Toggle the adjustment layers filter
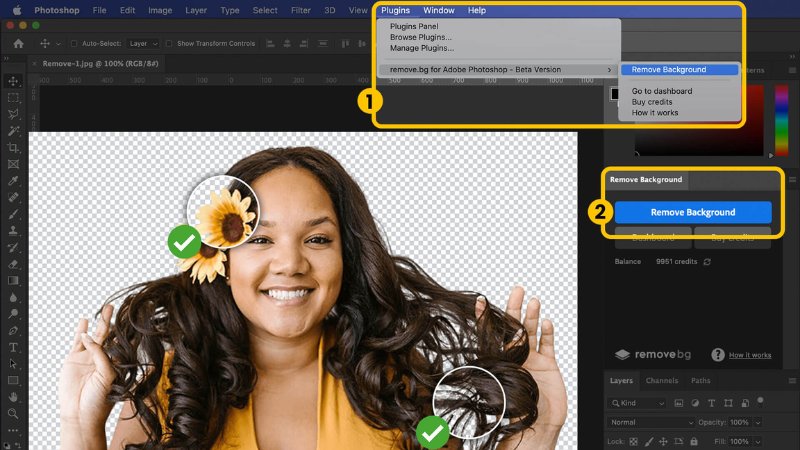The image size is (800, 450). (x=695, y=403)
